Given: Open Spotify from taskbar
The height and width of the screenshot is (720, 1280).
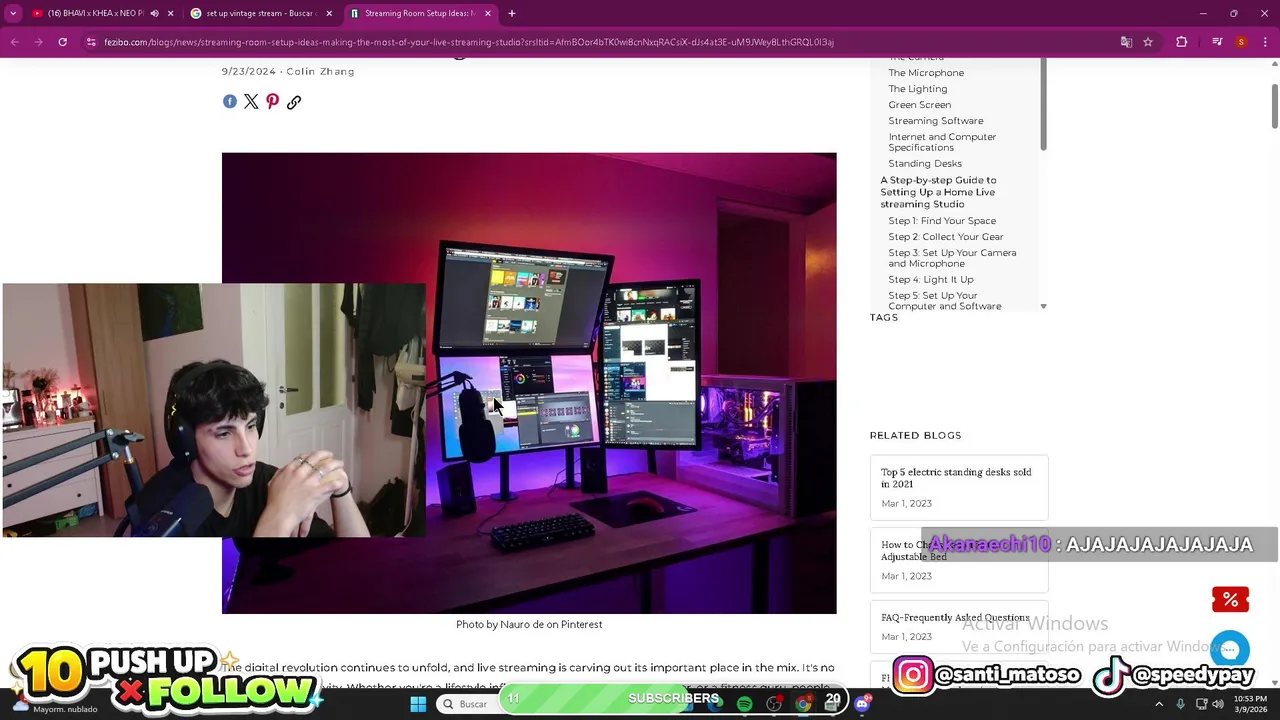Looking at the screenshot, I should (744, 704).
